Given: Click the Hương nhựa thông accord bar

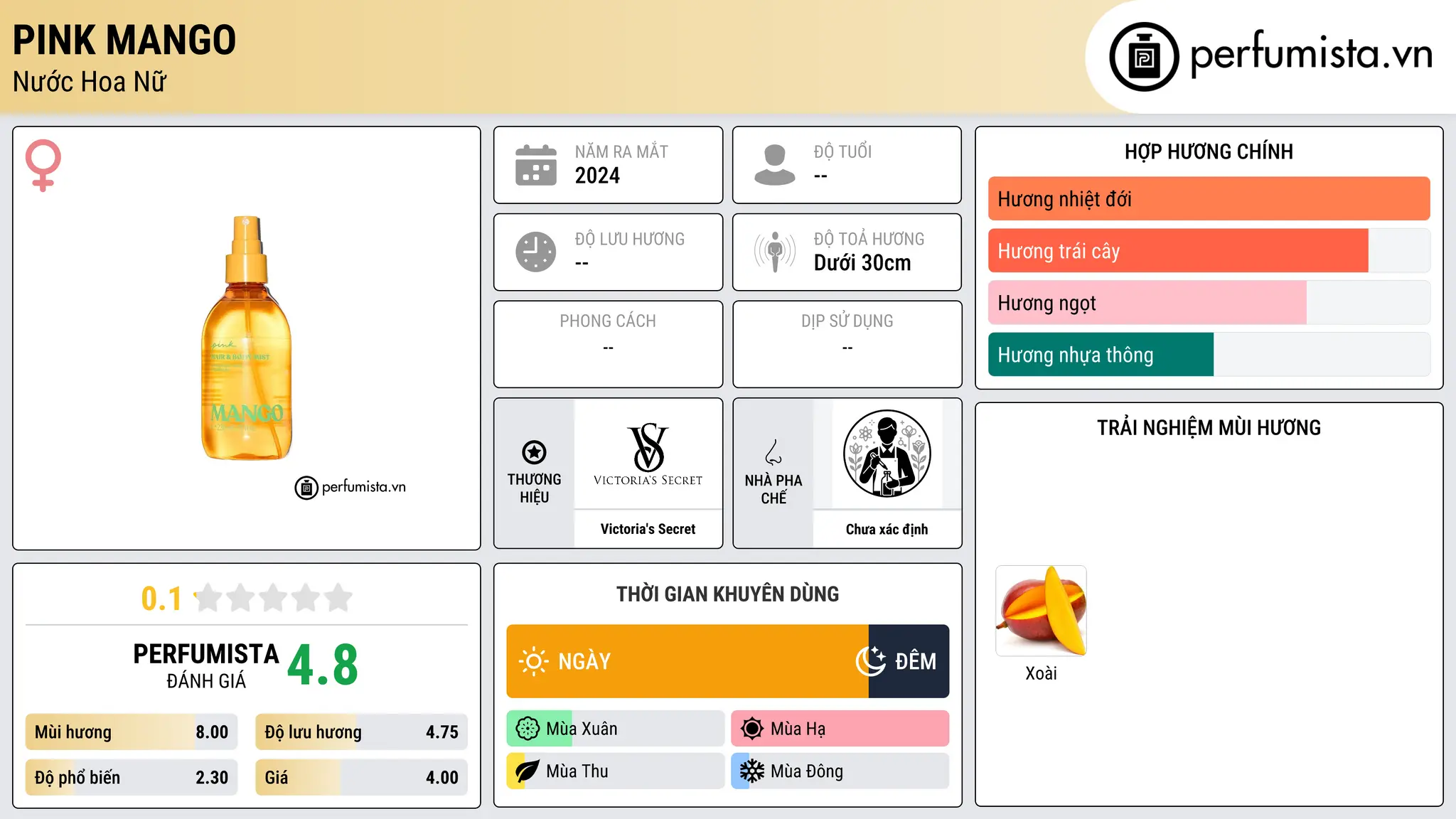Looking at the screenshot, I should (x=1209, y=355).
